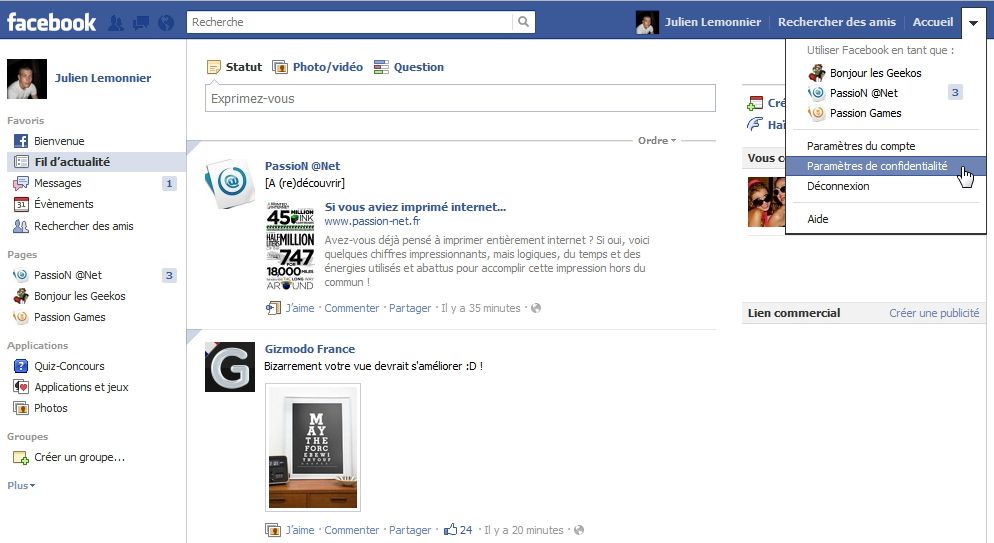Open Julien Lemonnier name in sidebar
Viewport: 994px width, 543px height.
point(103,78)
